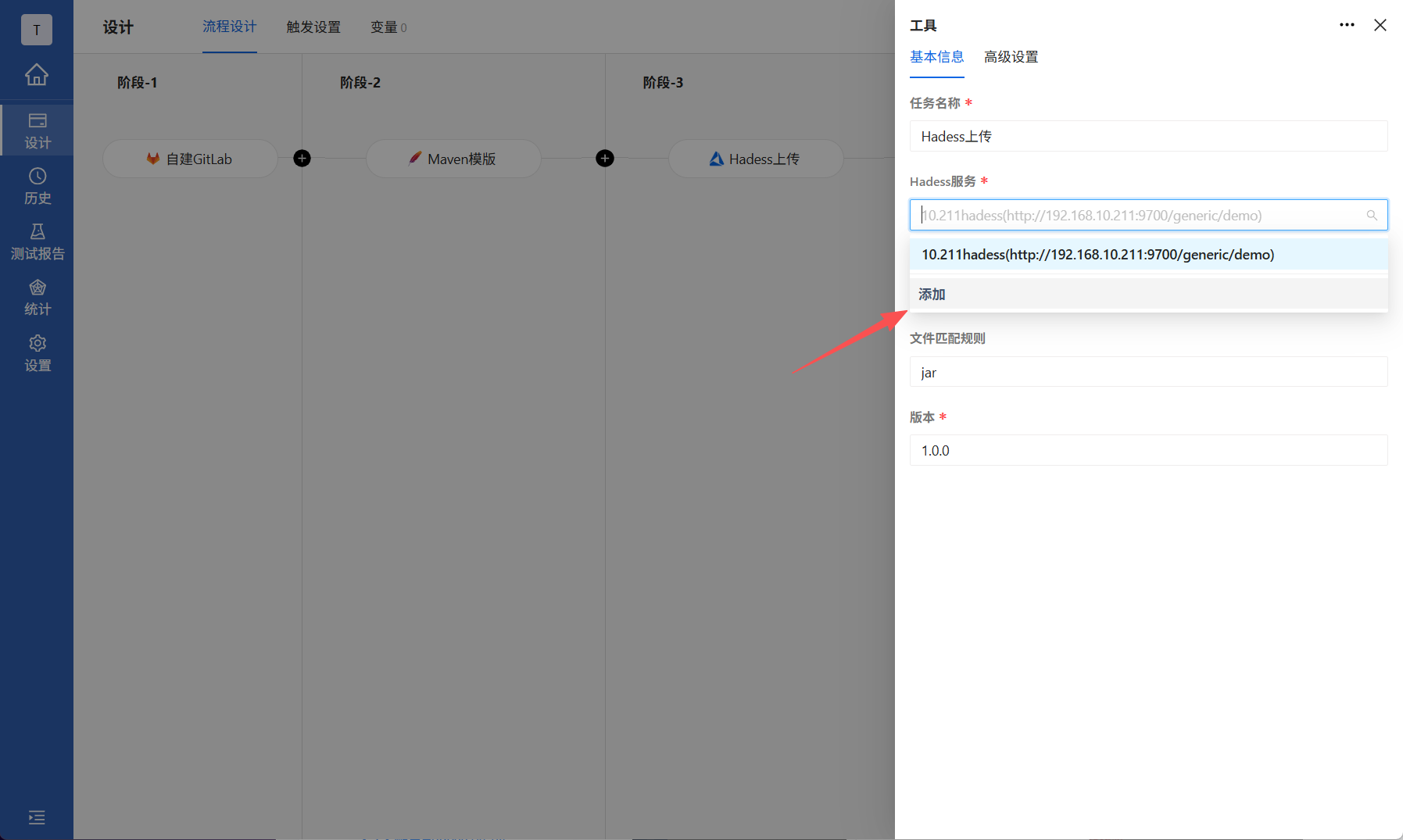Image resolution: width=1403 pixels, height=840 pixels.
Task: Open the 设置 settings section
Action: (37, 354)
